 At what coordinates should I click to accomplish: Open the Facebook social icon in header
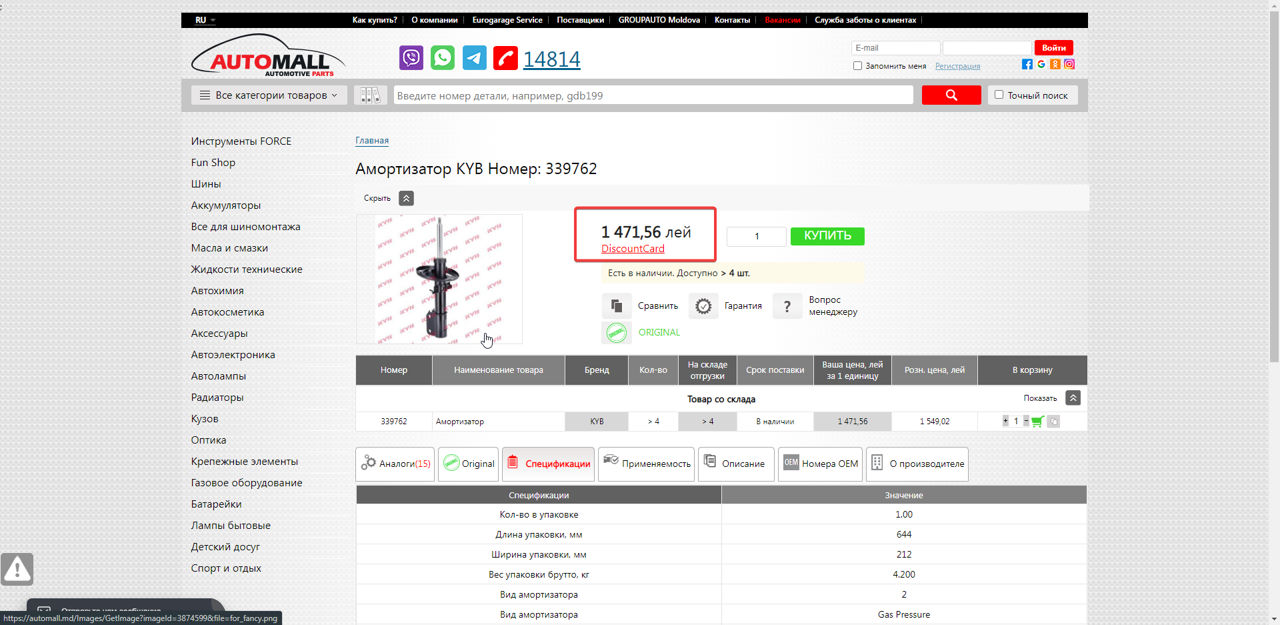click(1027, 64)
